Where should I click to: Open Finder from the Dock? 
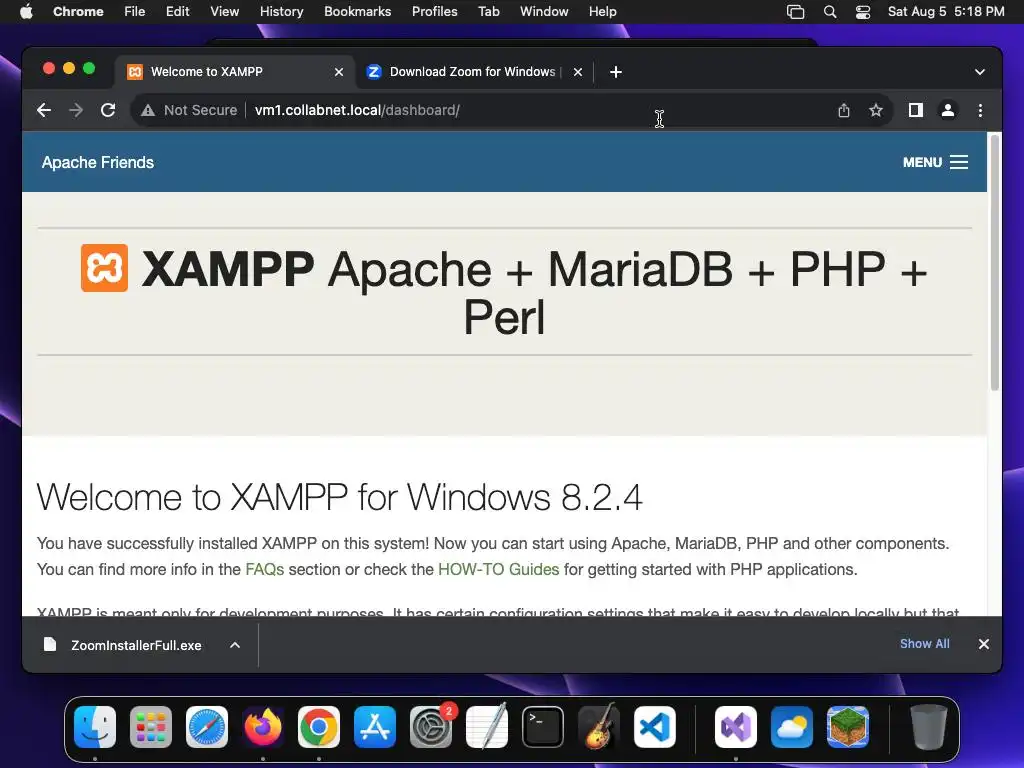(x=95, y=727)
